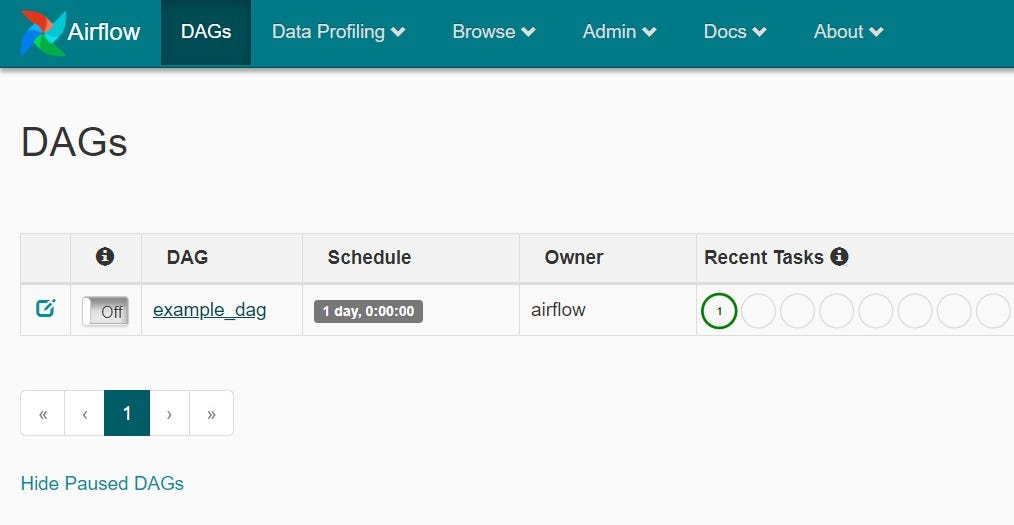Click Hide Paused DAGs link
Viewport: 1014px width, 525px height.
click(x=102, y=484)
